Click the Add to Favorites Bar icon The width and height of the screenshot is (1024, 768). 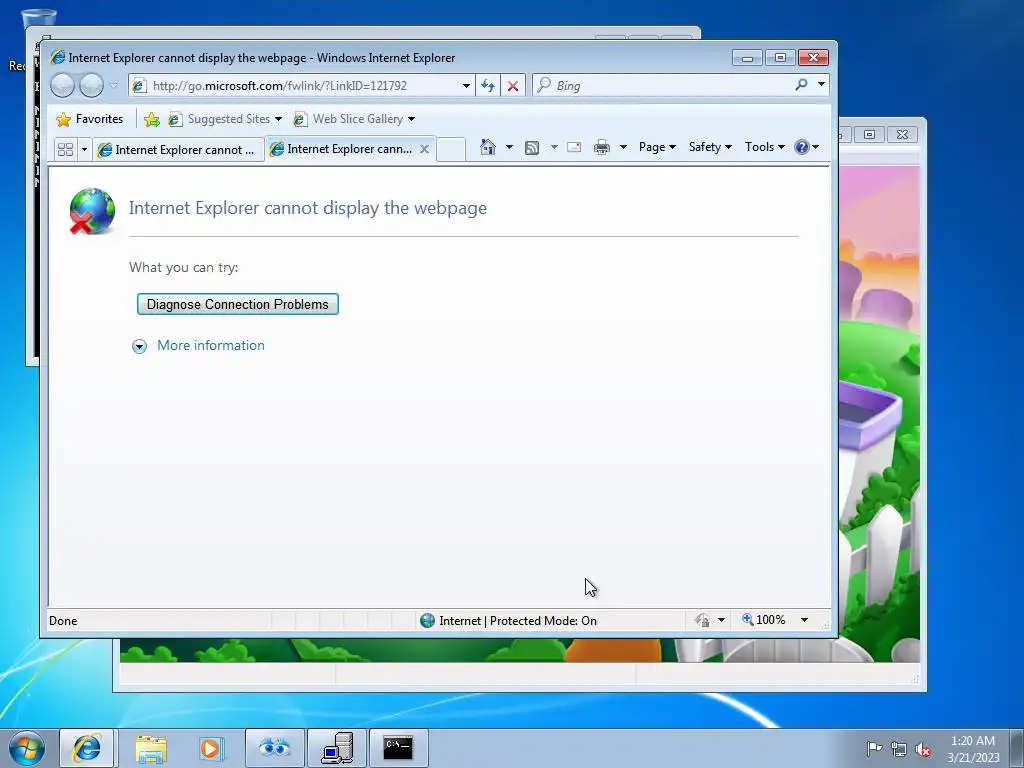coord(152,119)
